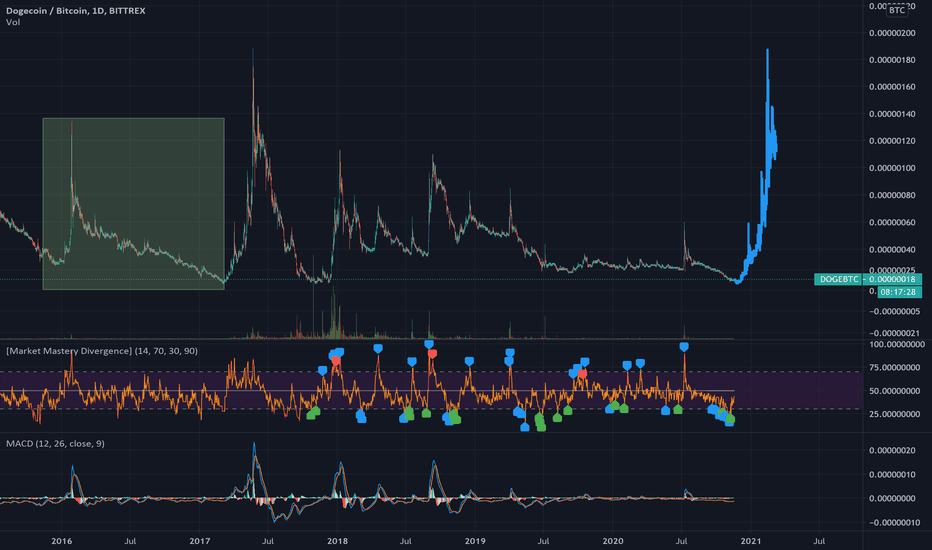This screenshot has height=550, width=932.
Task: Click the 75.00000000 divergence scale label
Action: coord(897,367)
